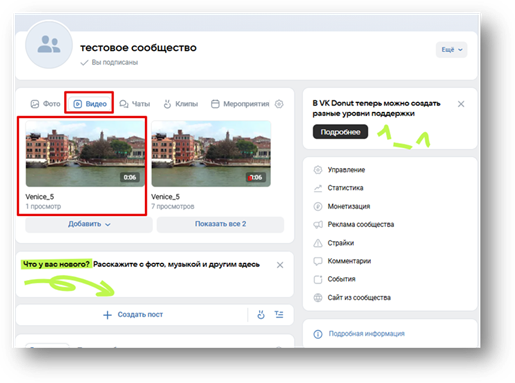The height and width of the screenshot is (383, 515).
Task: Open the Фото tab
Action: (45, 104)
